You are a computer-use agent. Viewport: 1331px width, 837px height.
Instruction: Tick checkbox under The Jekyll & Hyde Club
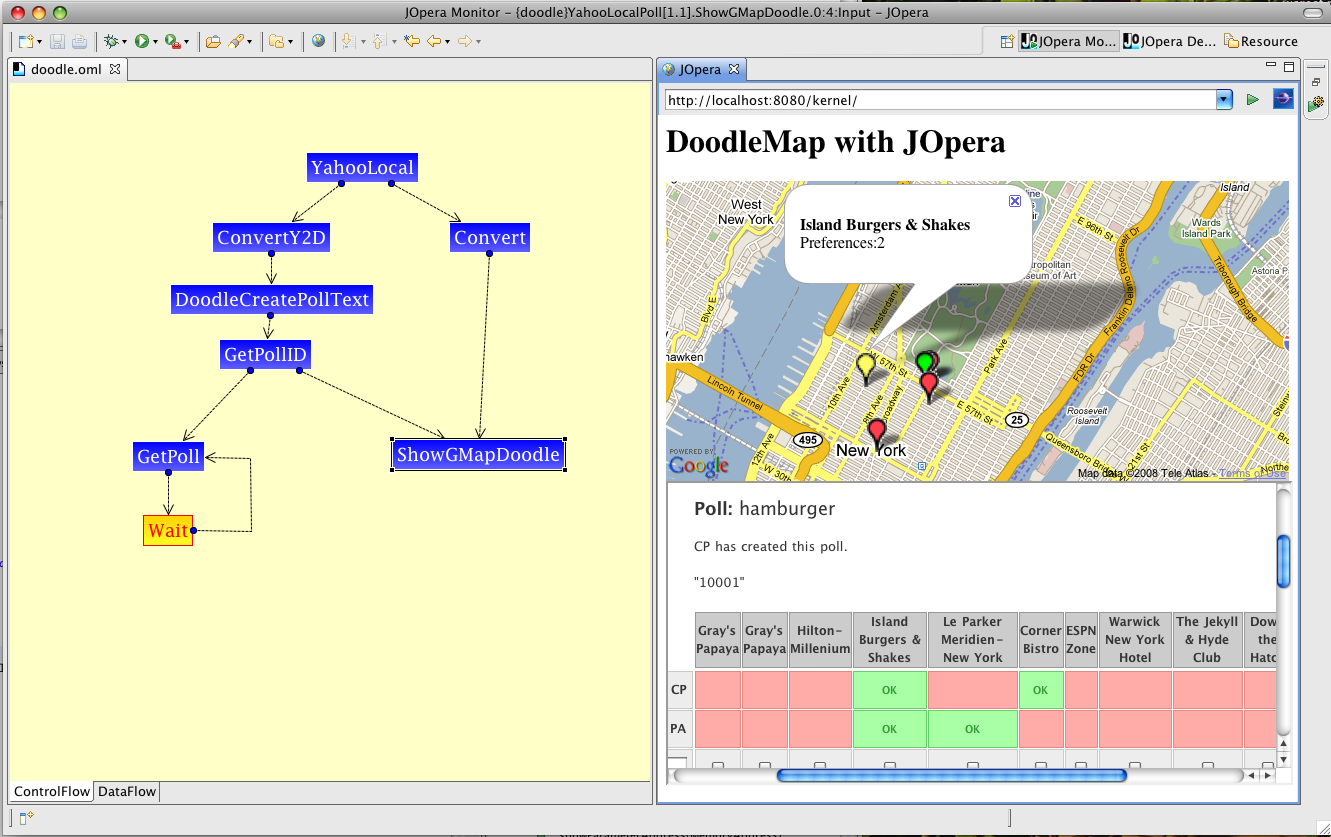click(1207, 766)
